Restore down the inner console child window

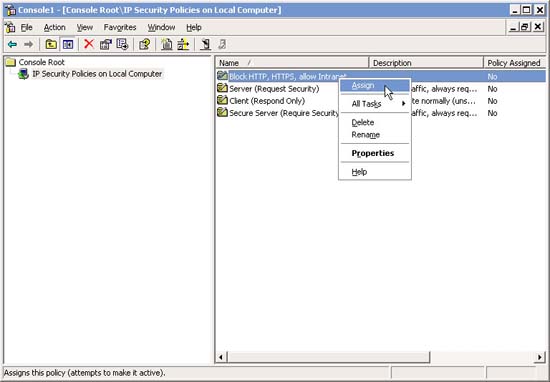525,27
